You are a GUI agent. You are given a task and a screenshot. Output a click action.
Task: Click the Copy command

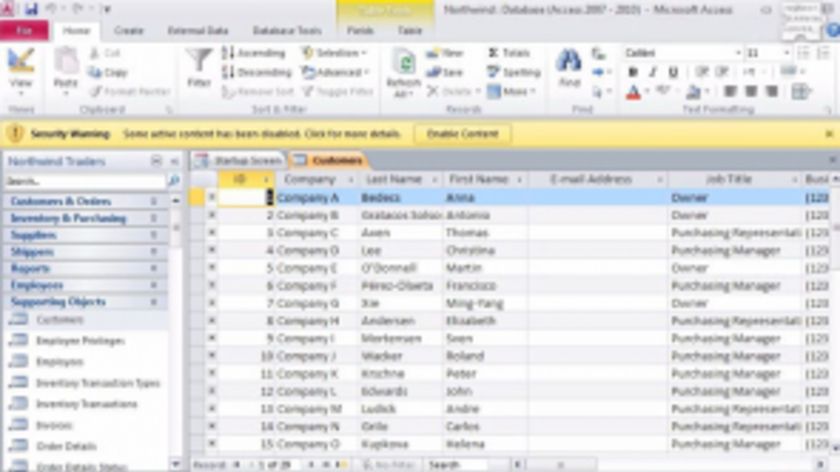coord(109,72)
